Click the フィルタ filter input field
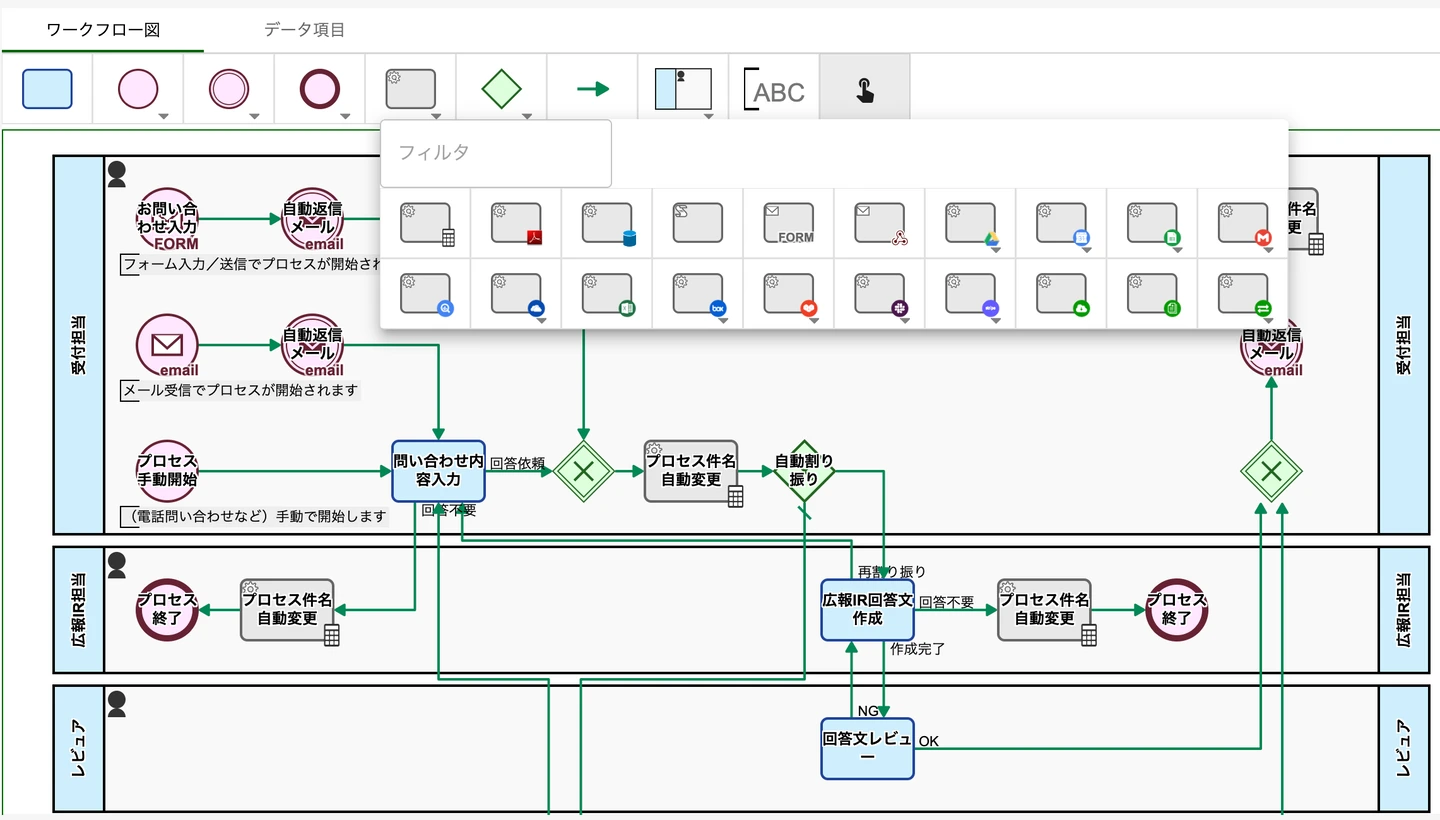The image size is (1440, 820). (495, 153)
